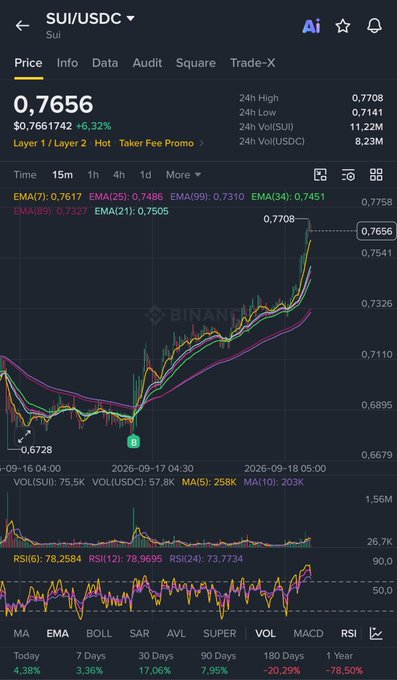Open the Taker Fee Promo link
This screenshot has height=680, width=397.
(x=157, y=143)
